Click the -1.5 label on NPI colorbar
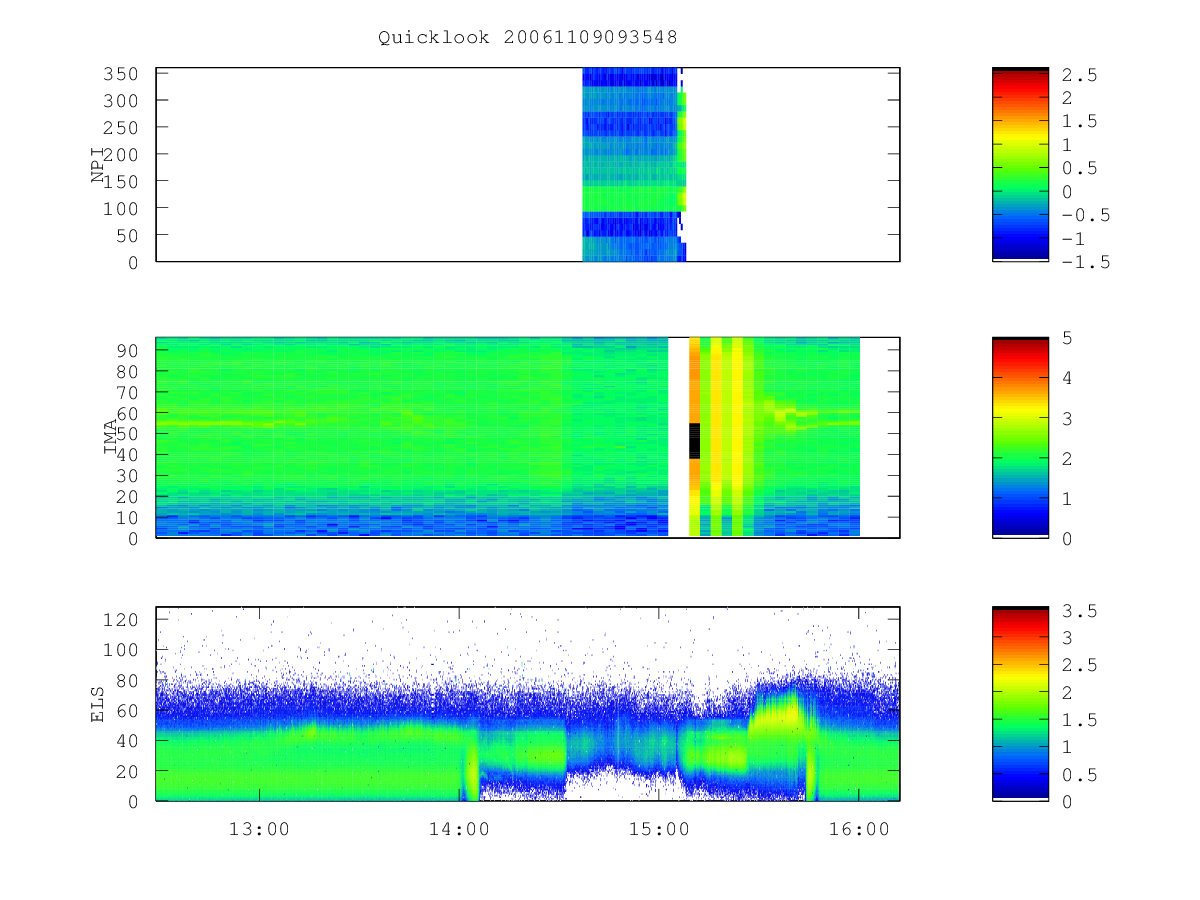The height and width of the screenshot is (900, 1200). (x=1087, y=262)
